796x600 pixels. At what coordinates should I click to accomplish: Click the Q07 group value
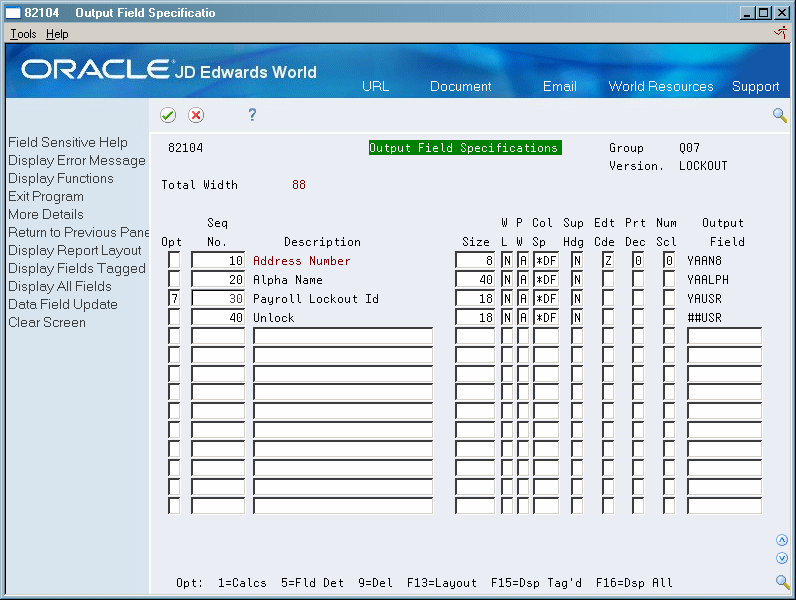(x=689, y=148)
